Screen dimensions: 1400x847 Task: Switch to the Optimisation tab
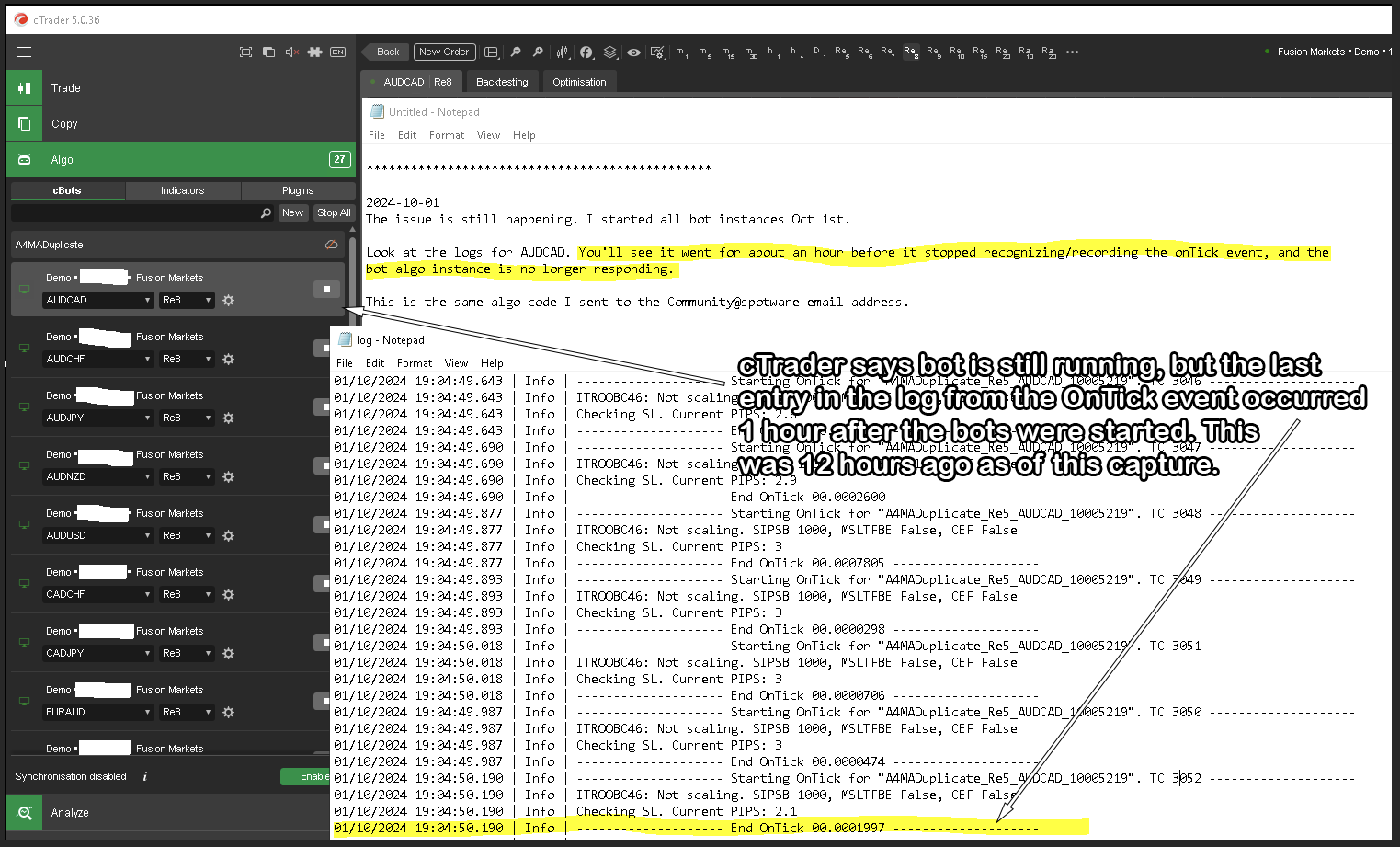click(x=579, y=82)
